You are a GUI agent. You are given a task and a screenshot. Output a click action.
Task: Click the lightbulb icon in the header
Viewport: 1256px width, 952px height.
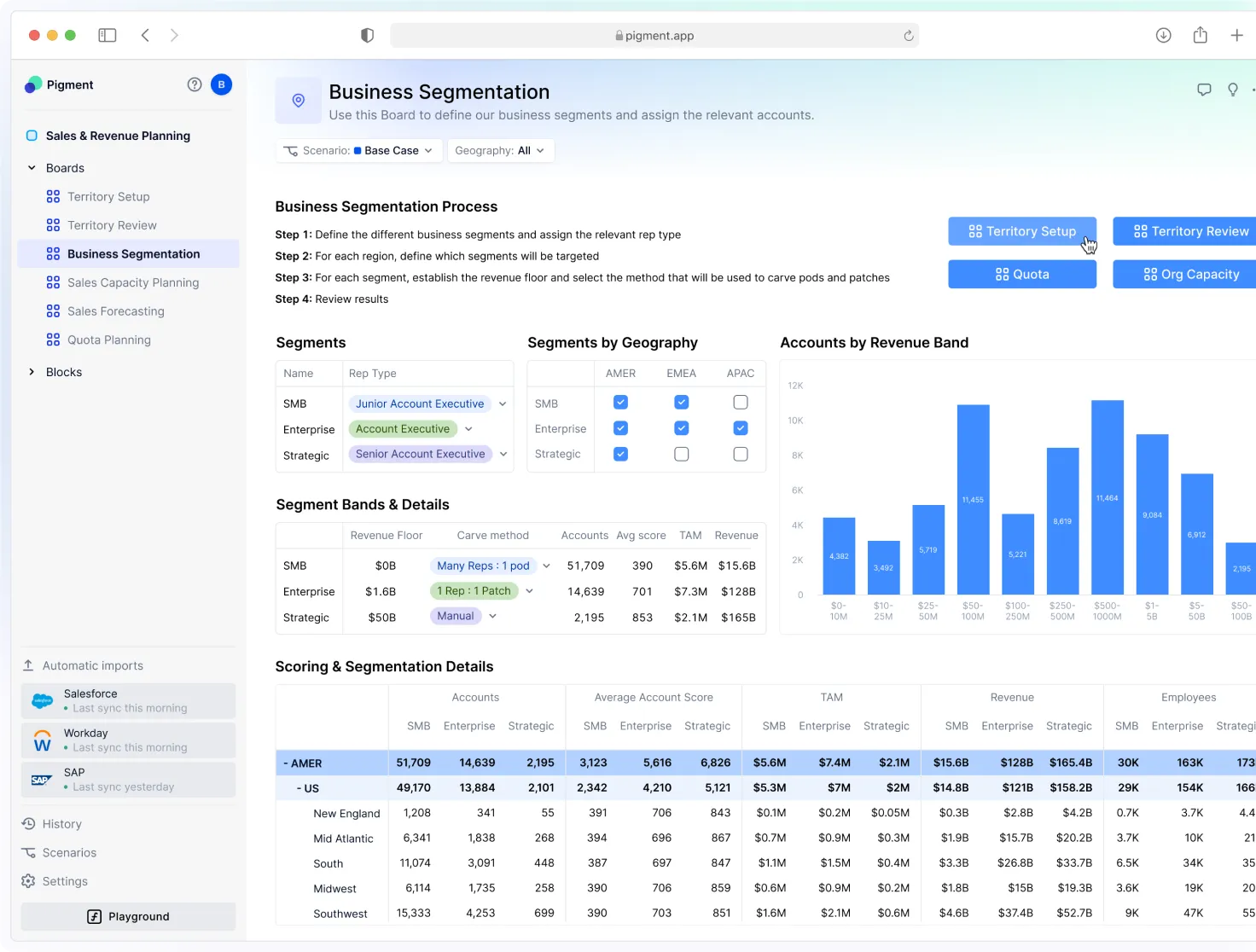click(x=1233, y=89)
